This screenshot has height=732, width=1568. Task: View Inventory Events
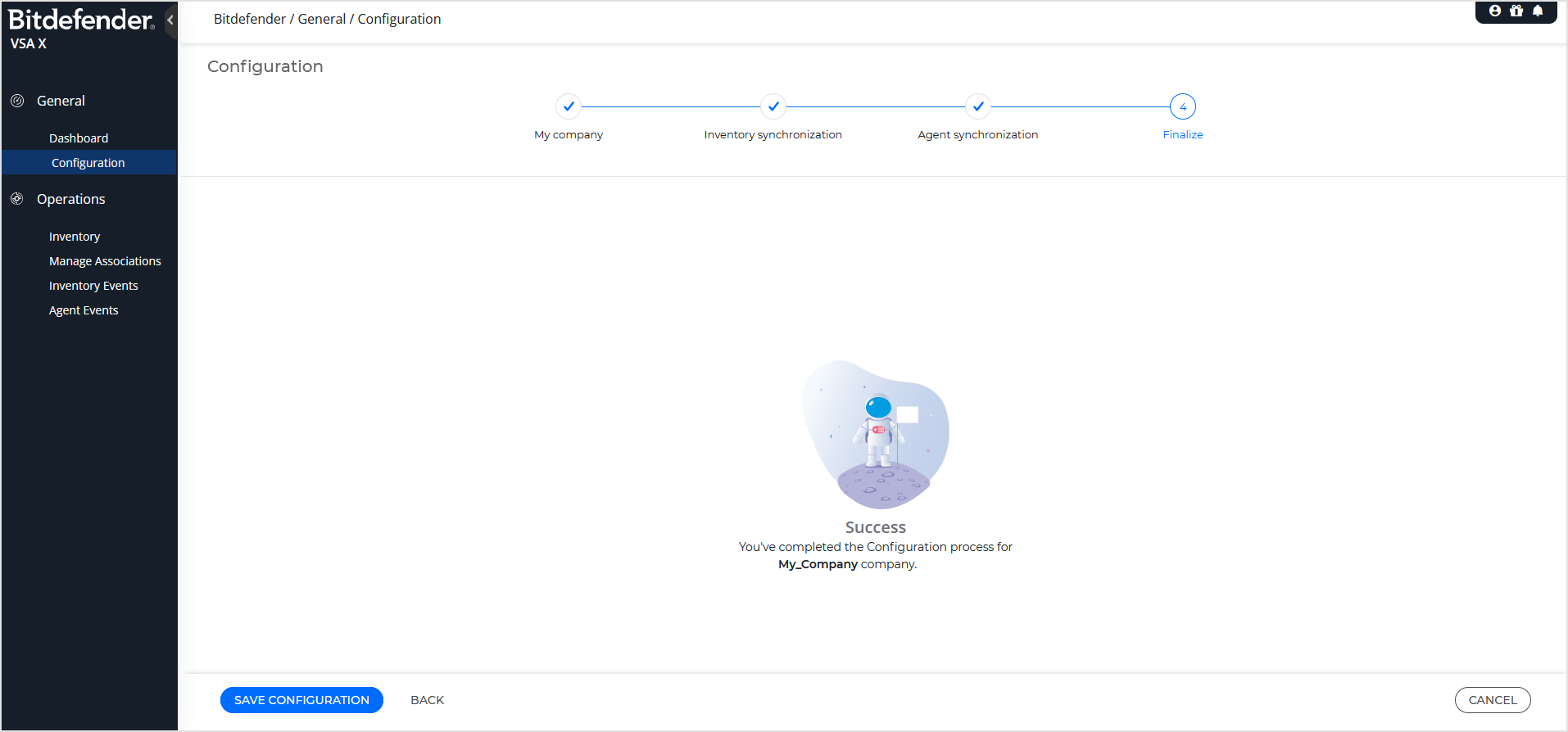tap(93, 286)
